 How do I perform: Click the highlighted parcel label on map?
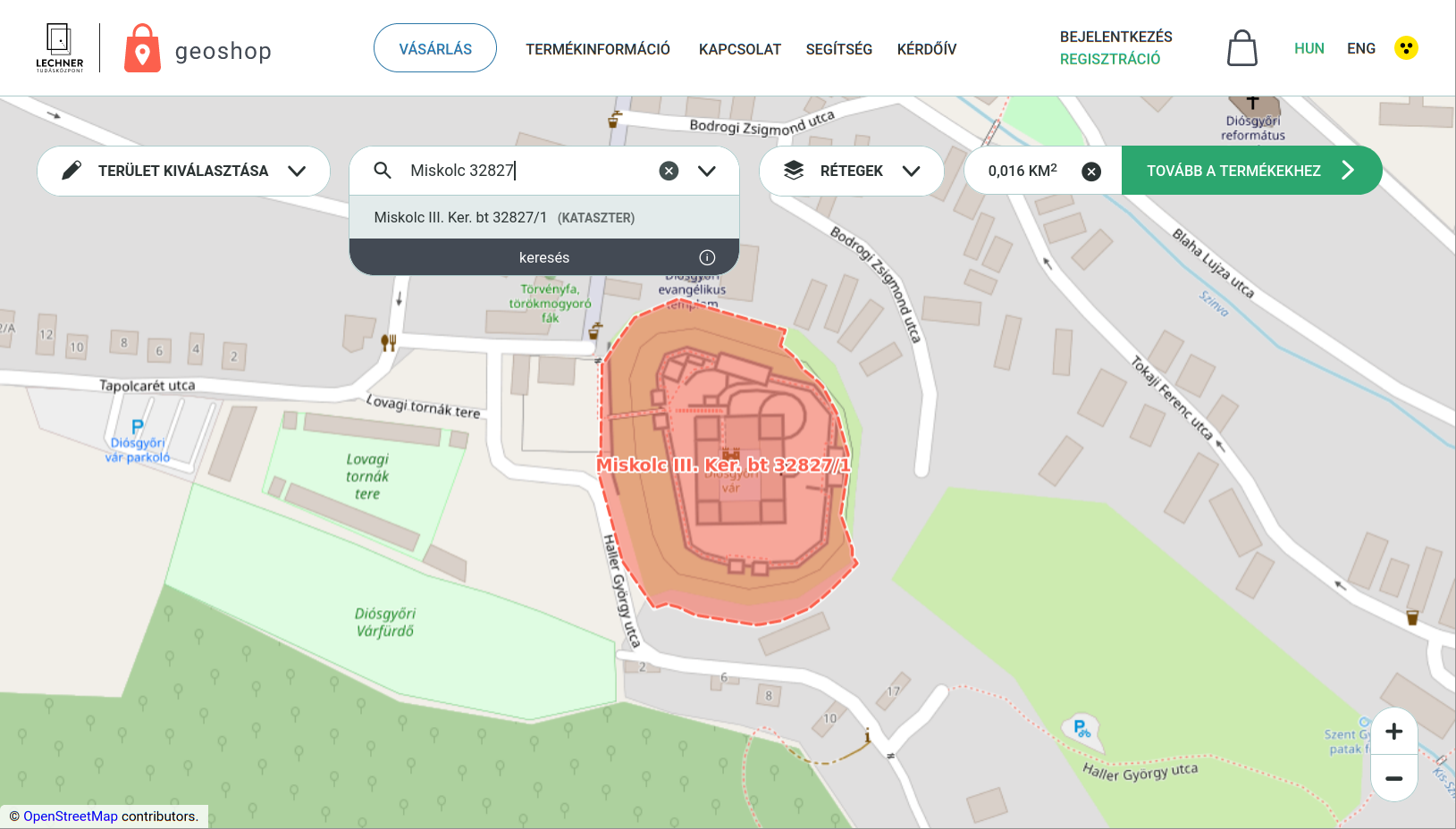(723, 465)
